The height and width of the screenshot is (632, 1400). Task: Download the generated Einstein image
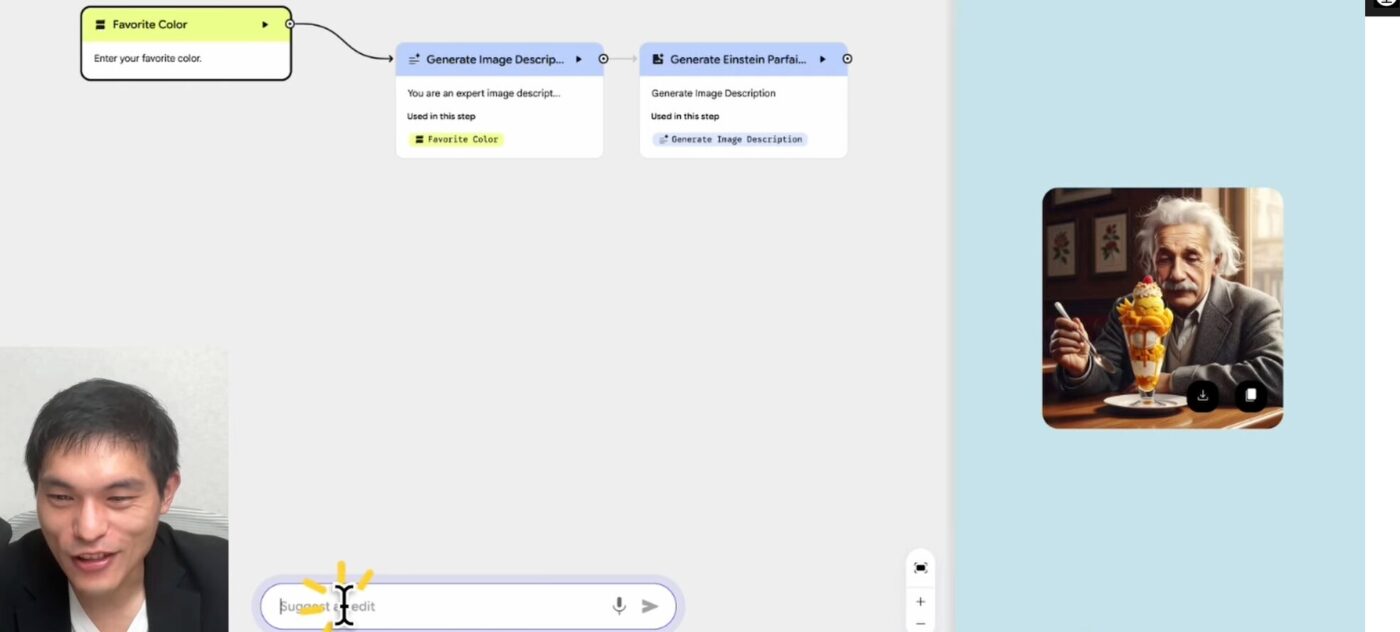[x=1203, y=395]
